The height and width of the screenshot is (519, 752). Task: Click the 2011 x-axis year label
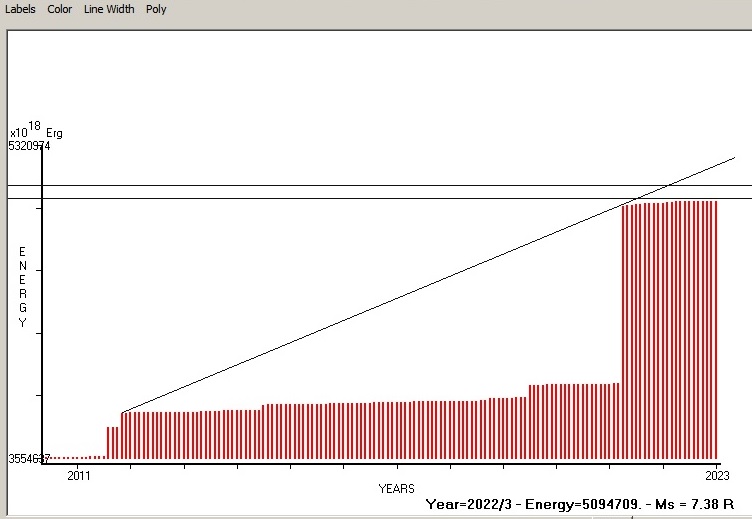pyautogui.click(x=79, y=476)
